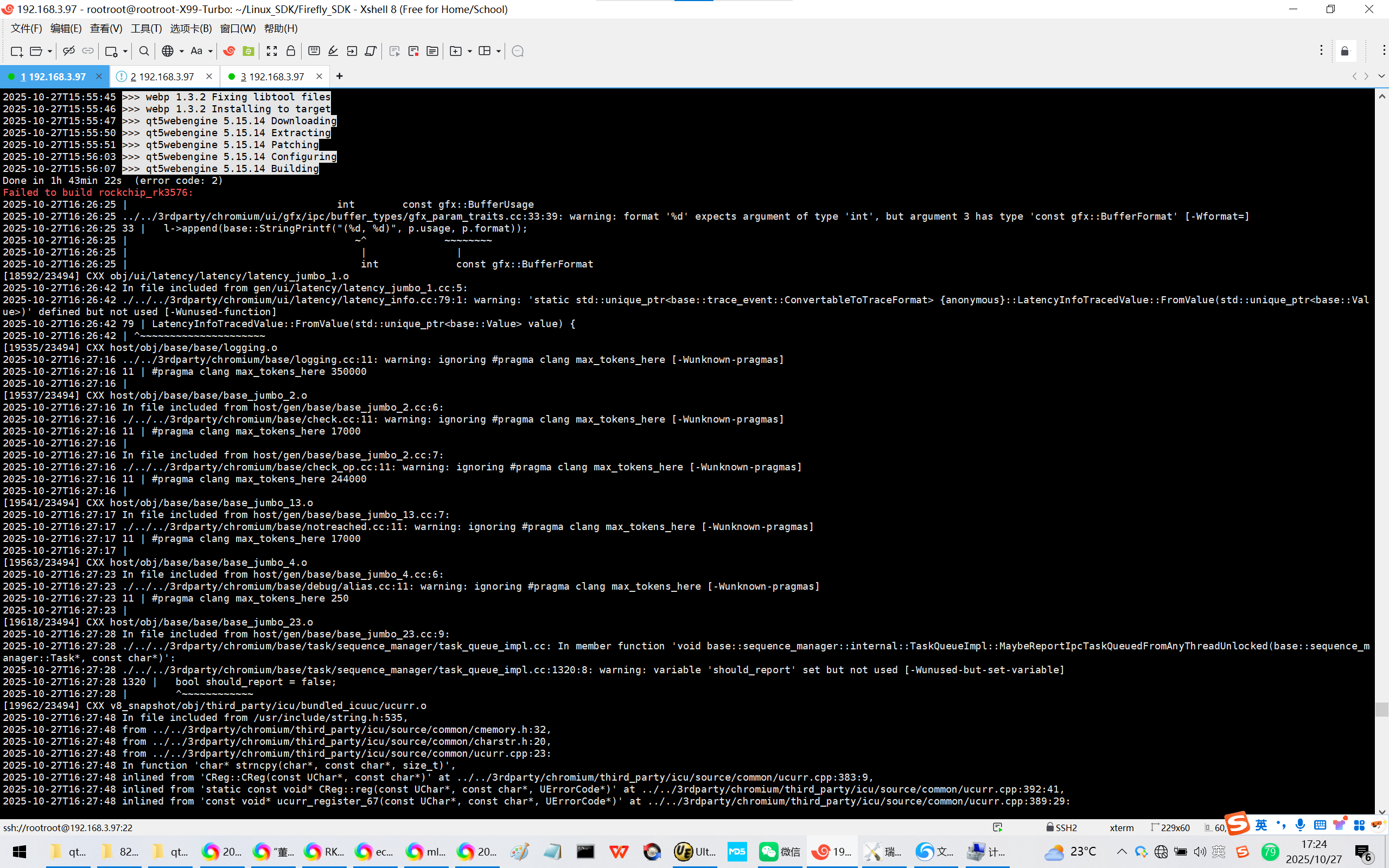Expand the layout panes dropdown arrow
The image size is (1389, 868).
coord(498,52)
